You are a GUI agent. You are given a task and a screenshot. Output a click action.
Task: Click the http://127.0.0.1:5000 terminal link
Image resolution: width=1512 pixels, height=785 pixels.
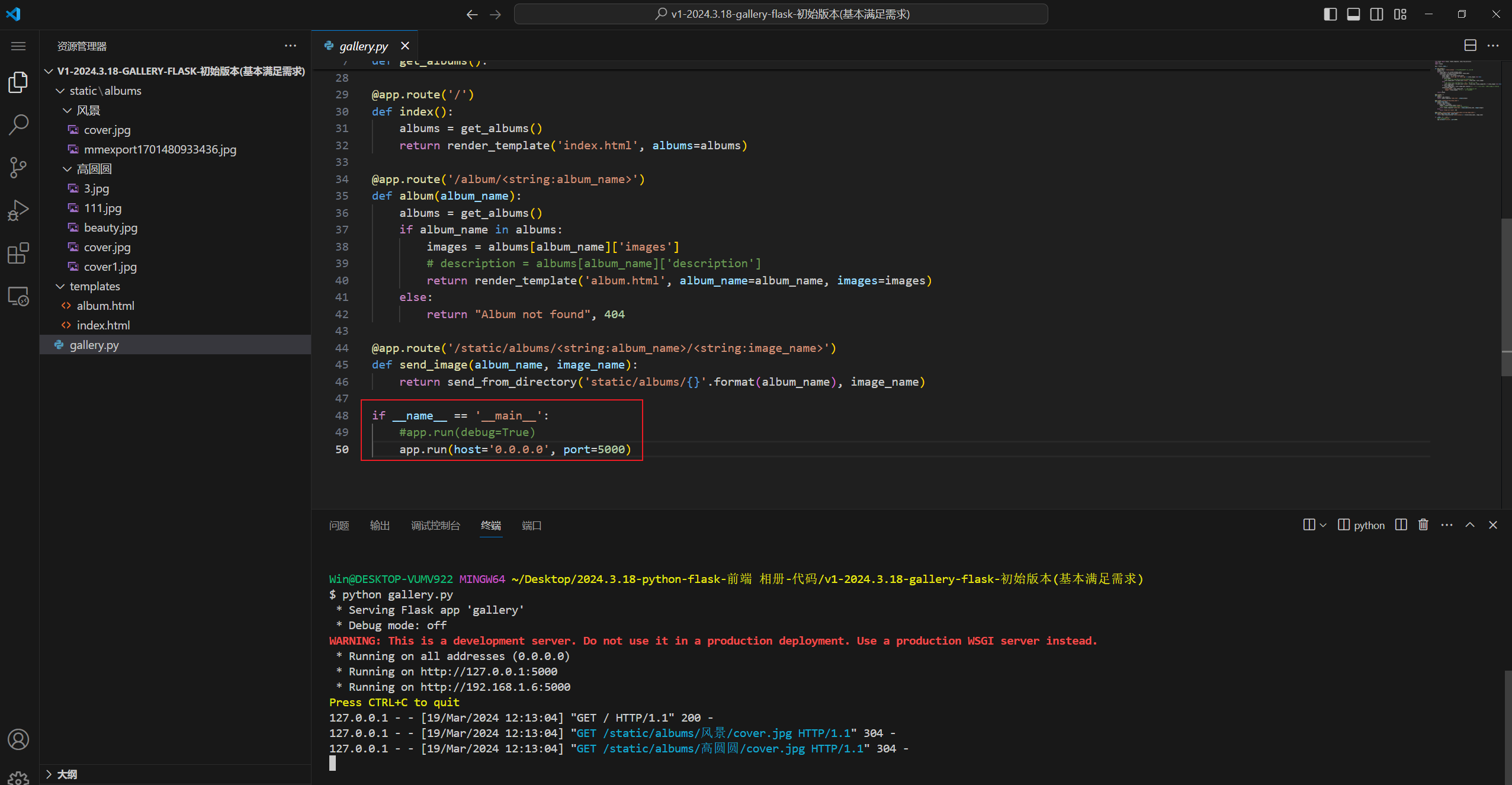[x=489, y=671]
